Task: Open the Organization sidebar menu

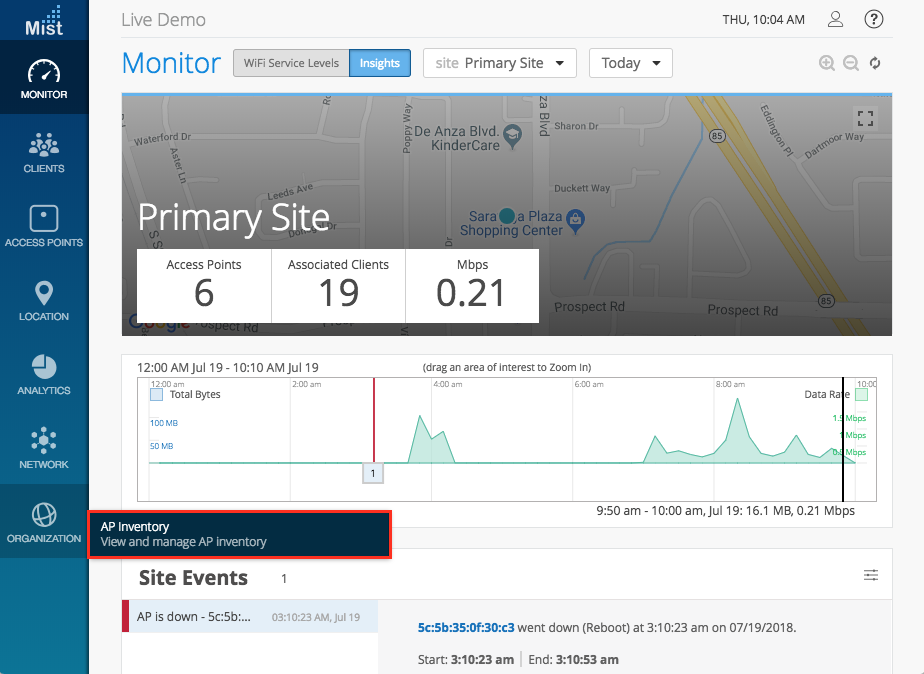Action: [x=44, y=523]
